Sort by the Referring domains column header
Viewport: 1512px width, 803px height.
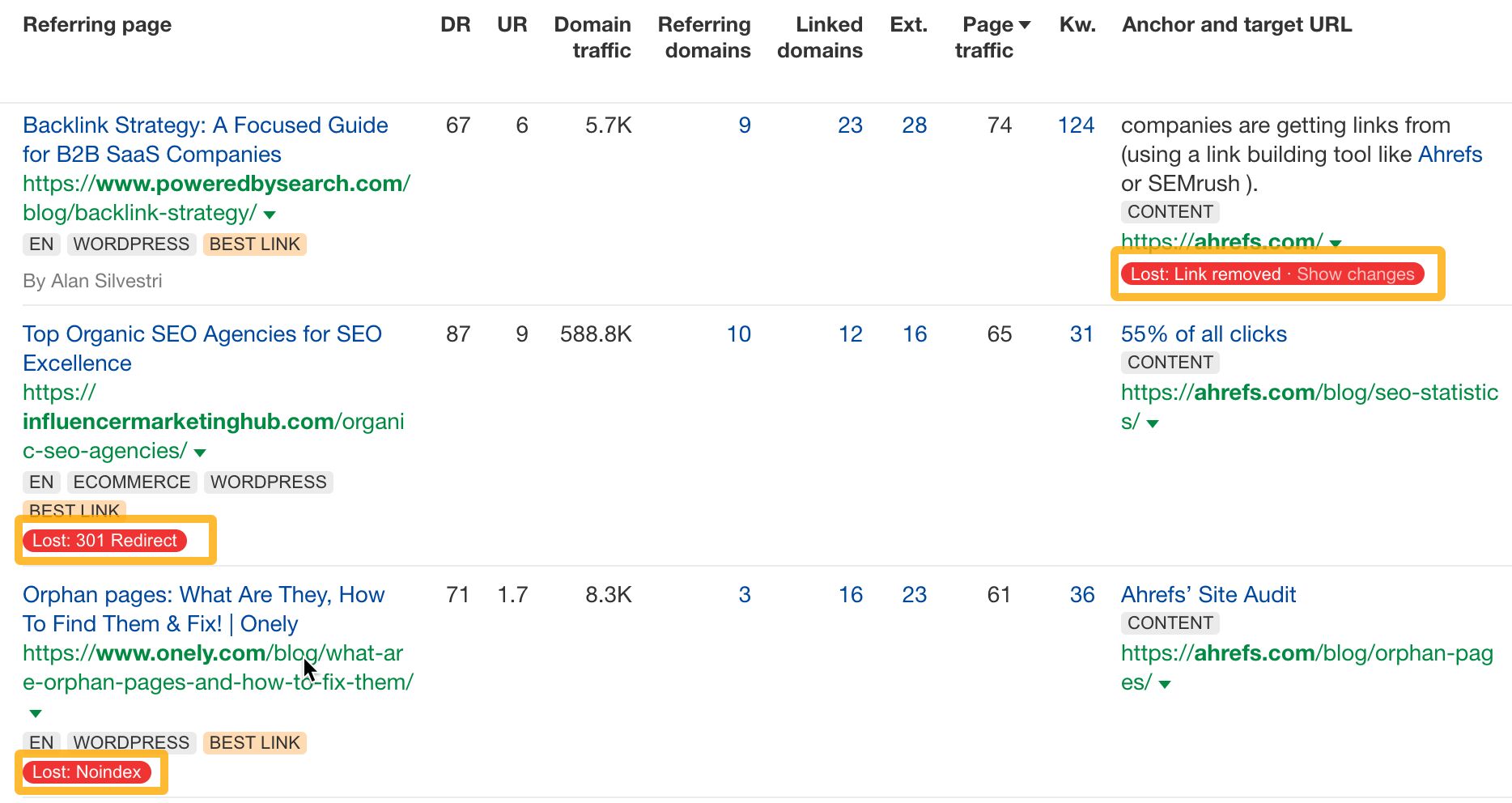pyautogui.click(x=704, y=37)
